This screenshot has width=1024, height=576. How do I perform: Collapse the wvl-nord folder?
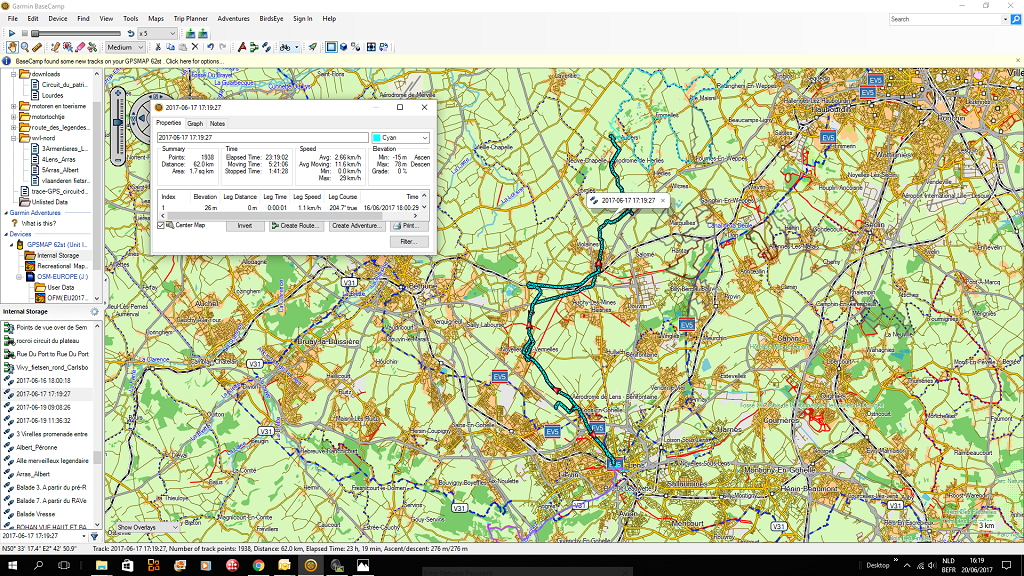click(14, 138)
